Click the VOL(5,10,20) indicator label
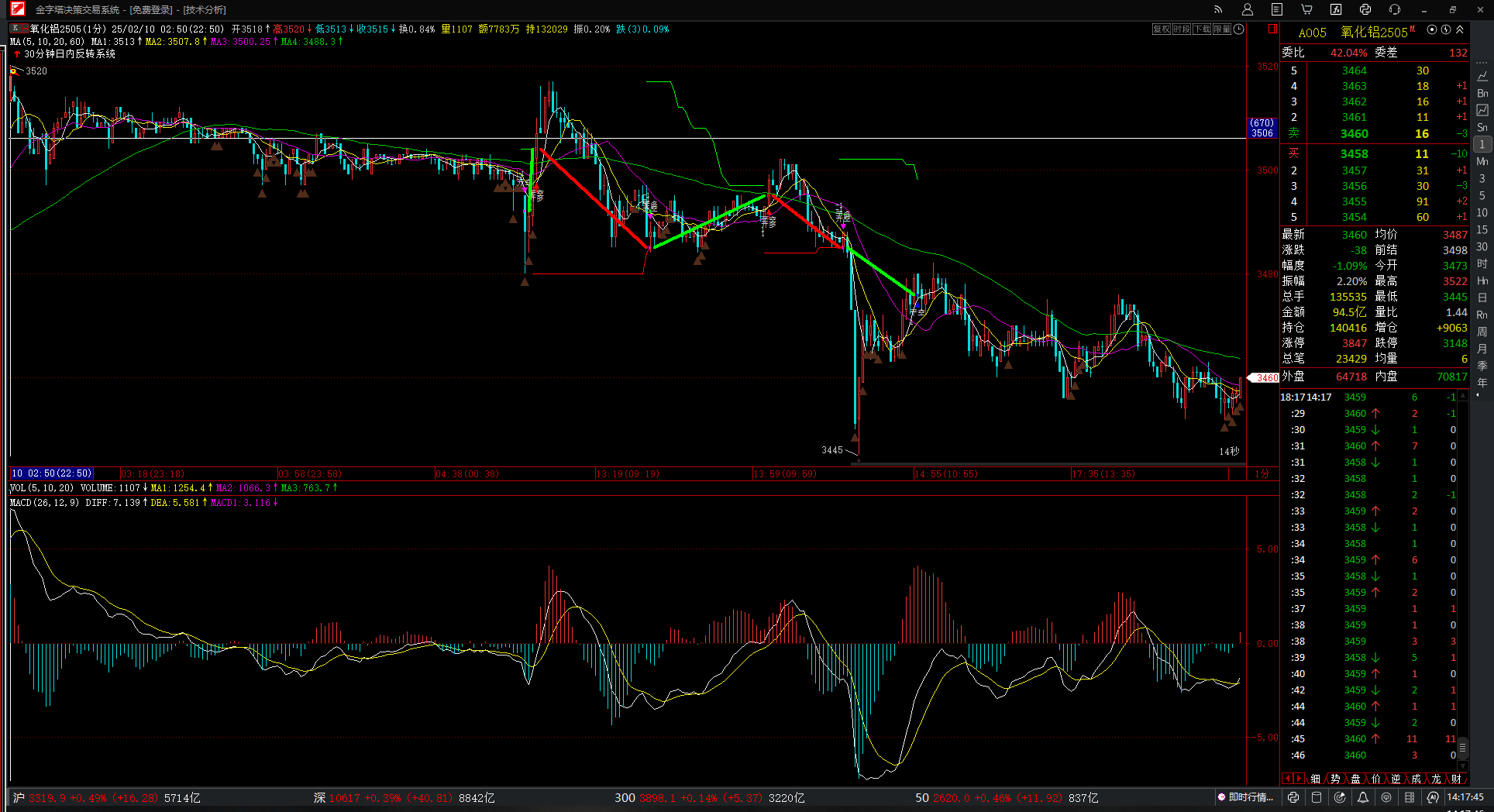Viewport: 1494px width, 812px height. (42, 488)
